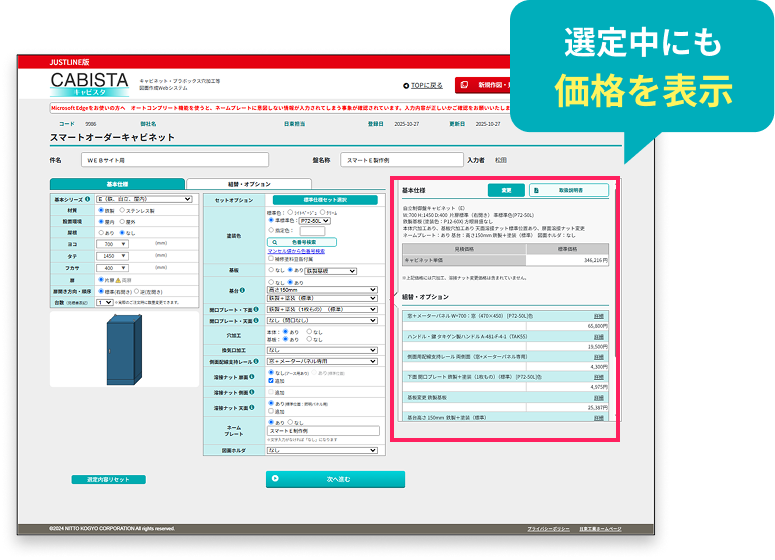
Task: Open the タテ 1450 height dropdown
Action: click(x=112, y=256)
